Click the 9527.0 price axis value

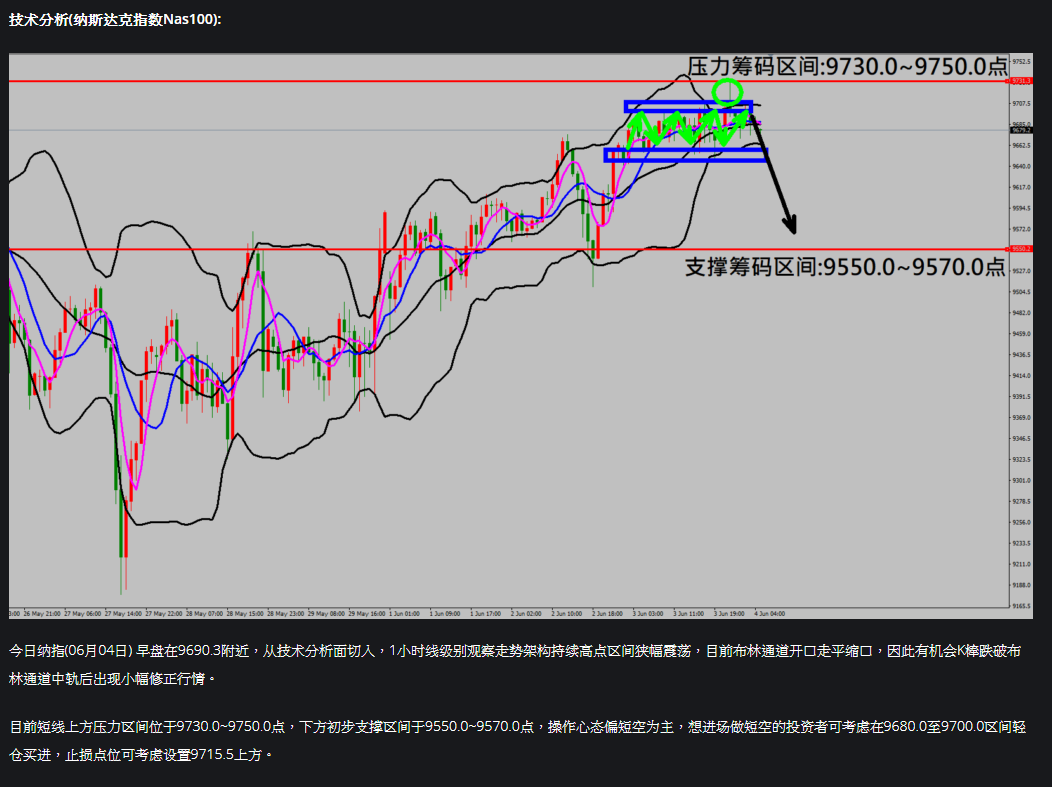[1021, 271]
